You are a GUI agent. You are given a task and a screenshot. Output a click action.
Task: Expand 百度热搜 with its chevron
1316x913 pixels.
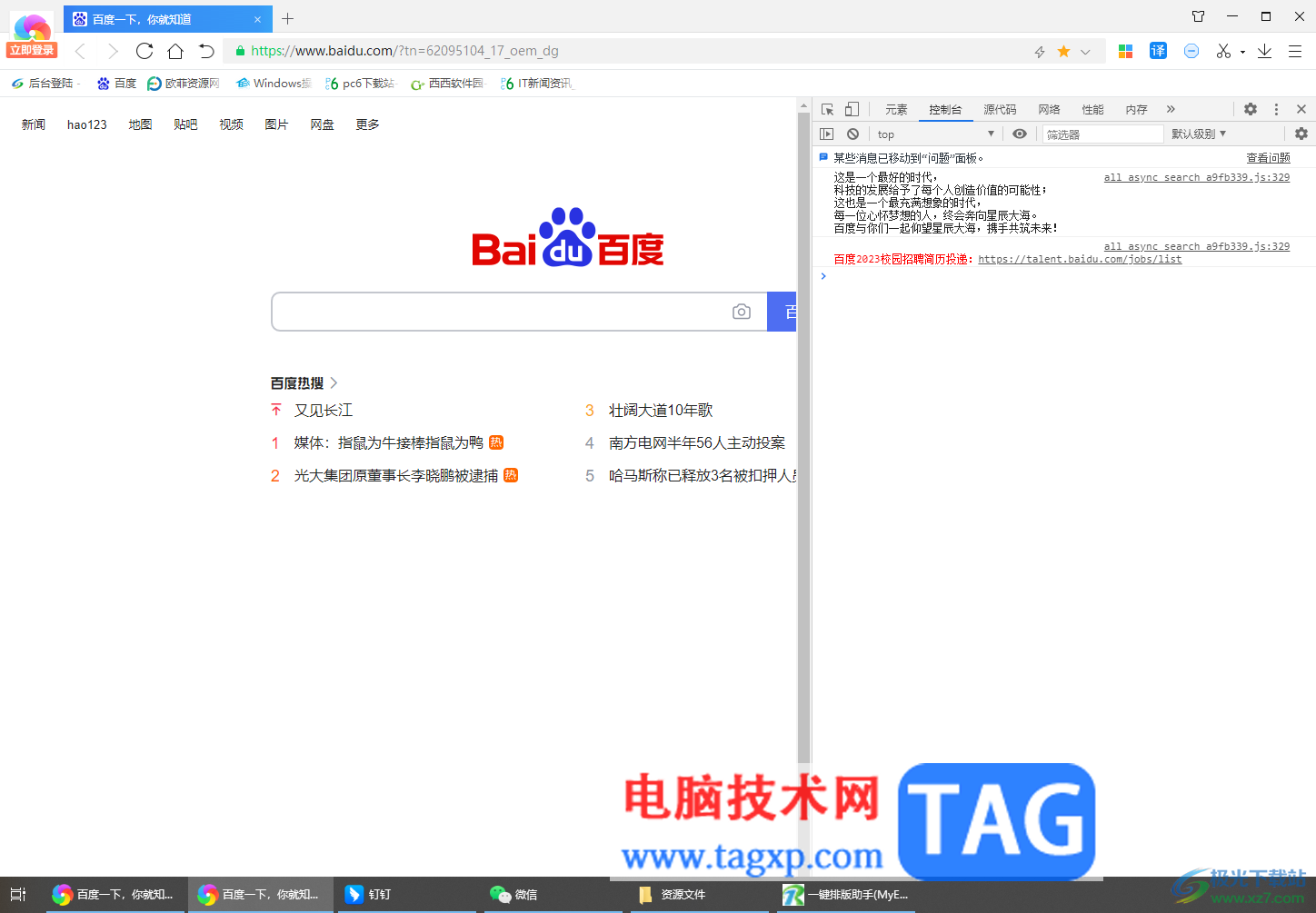point(334,382)
